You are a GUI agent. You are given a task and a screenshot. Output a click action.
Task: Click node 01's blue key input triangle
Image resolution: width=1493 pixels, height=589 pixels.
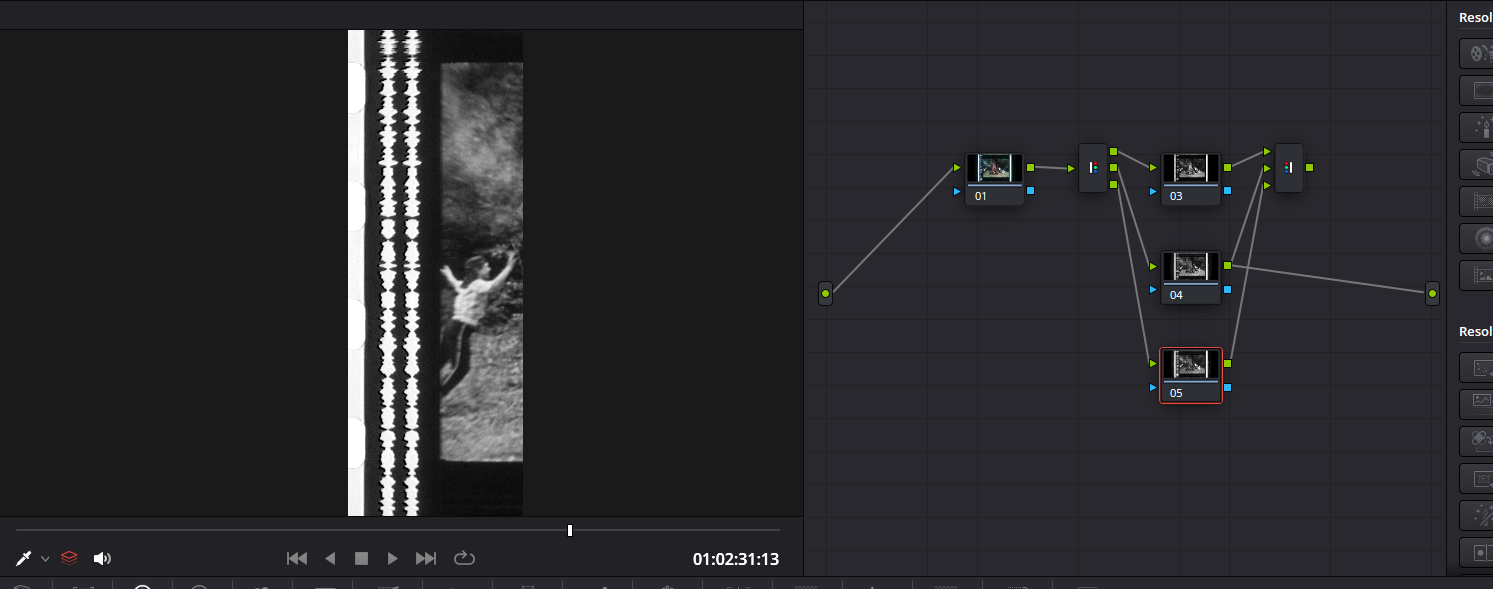[957, 190]
